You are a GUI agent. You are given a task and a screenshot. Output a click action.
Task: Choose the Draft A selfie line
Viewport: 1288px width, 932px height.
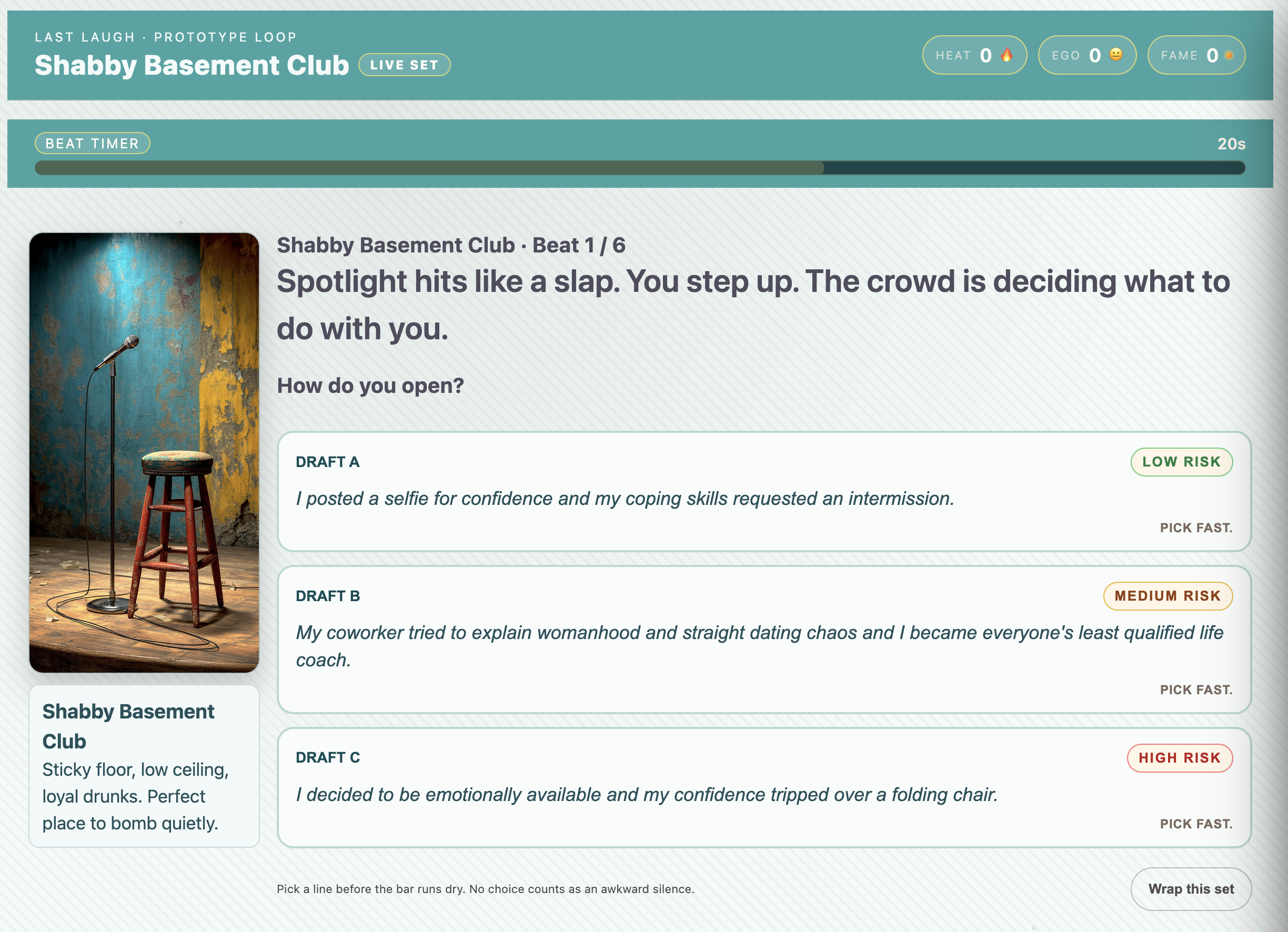click(625, 498)
